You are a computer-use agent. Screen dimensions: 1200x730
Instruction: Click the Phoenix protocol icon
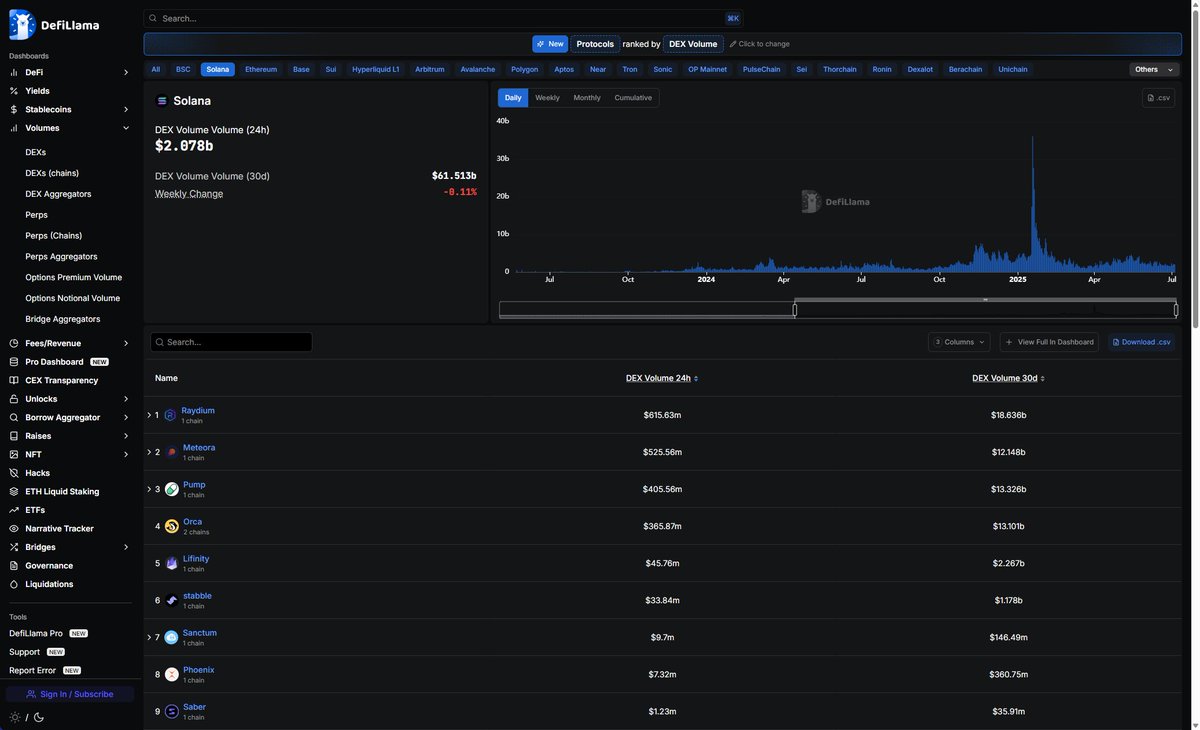171,674
